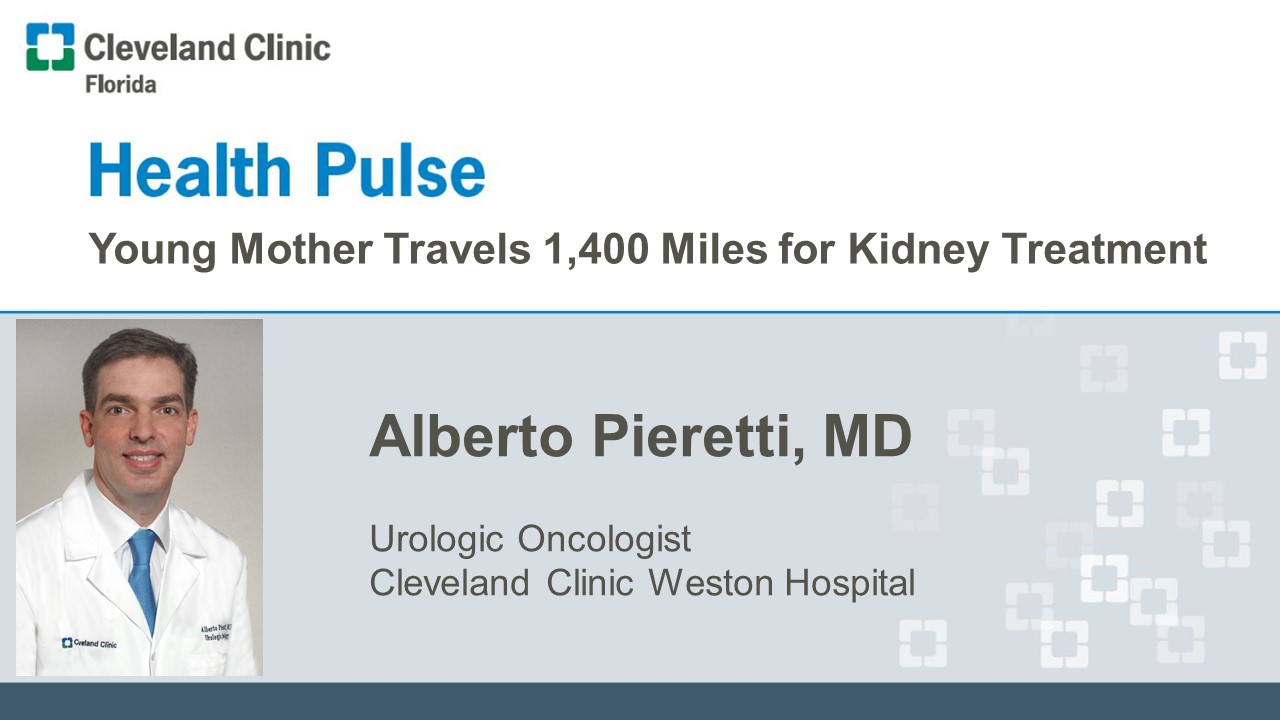Click the word "Pulse" in the blue title
Screen dimensions: 1280x720
402,171
